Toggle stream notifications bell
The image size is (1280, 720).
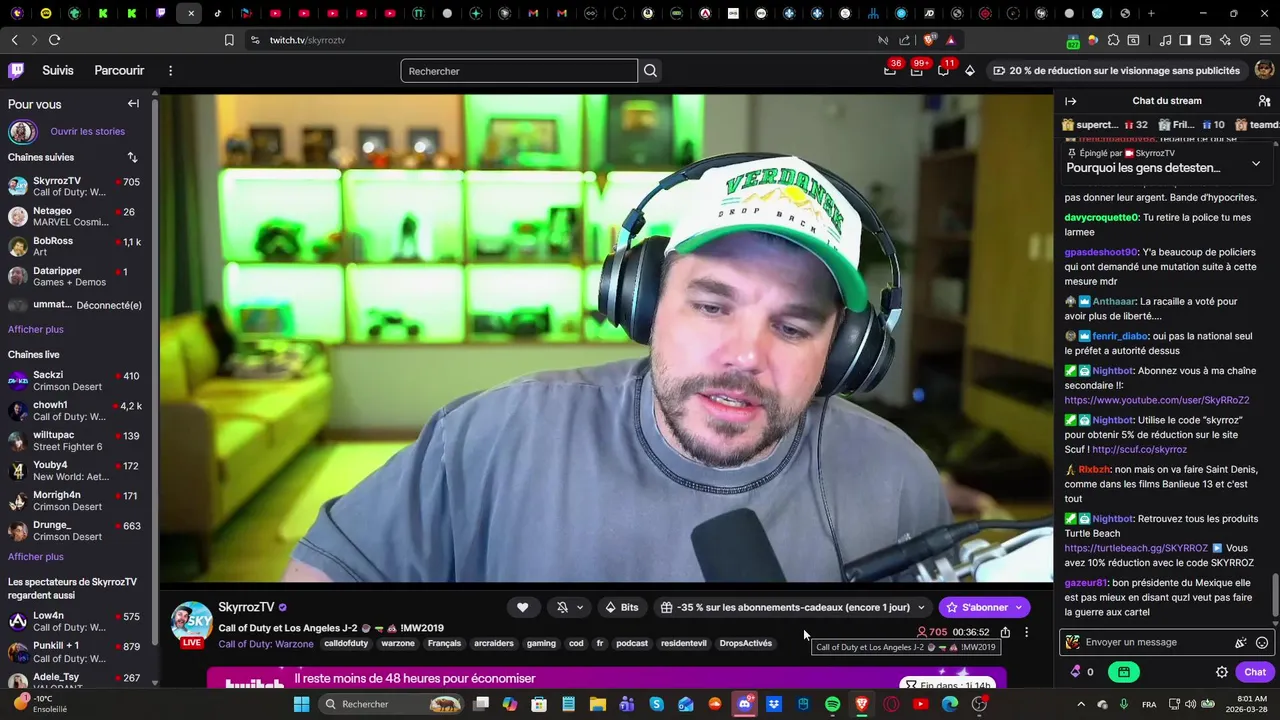pyautogui.click(x=562, y=607)
